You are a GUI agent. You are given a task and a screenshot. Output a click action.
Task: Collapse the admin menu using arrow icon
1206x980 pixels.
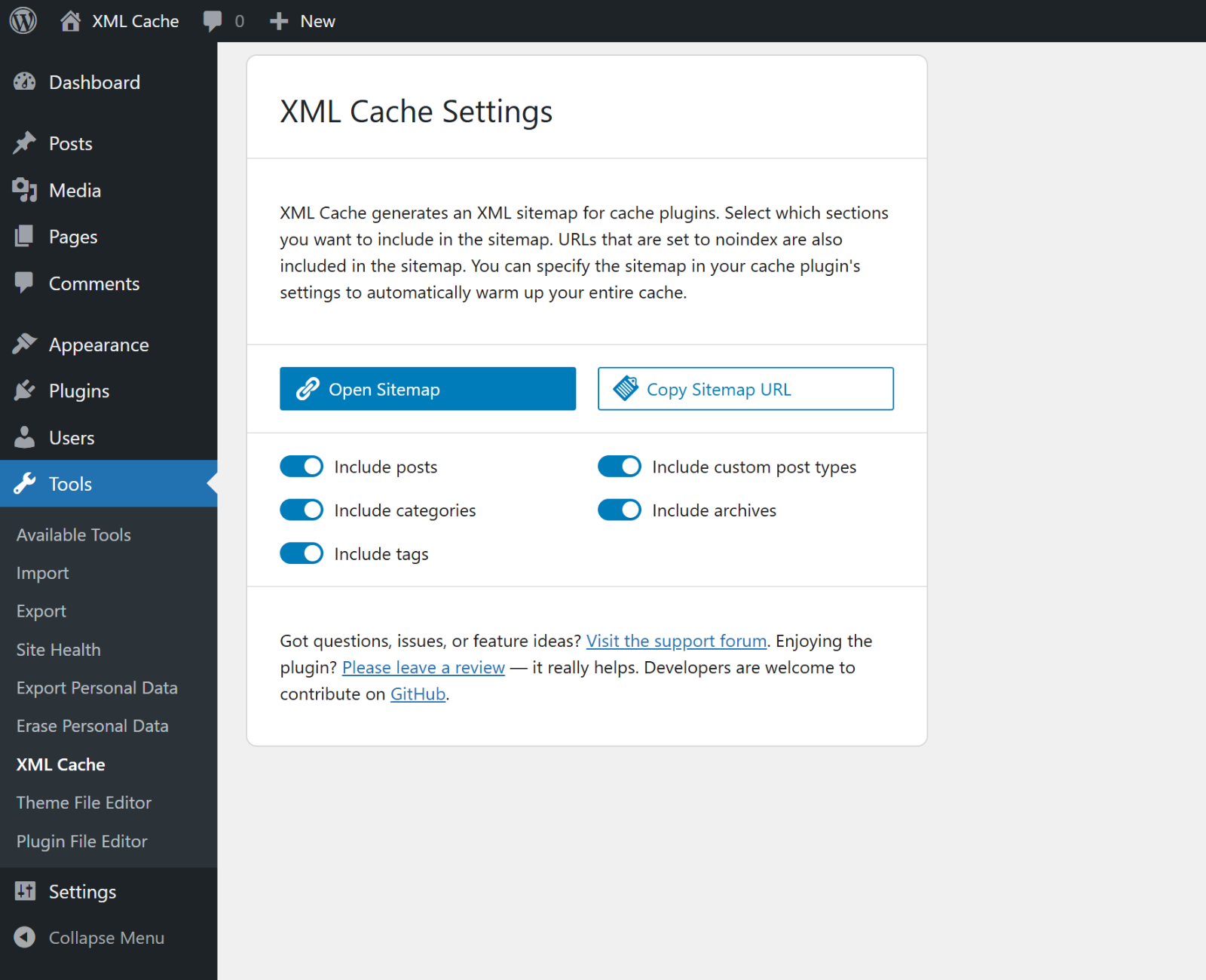pyautogui.click(x=25, y=937)
